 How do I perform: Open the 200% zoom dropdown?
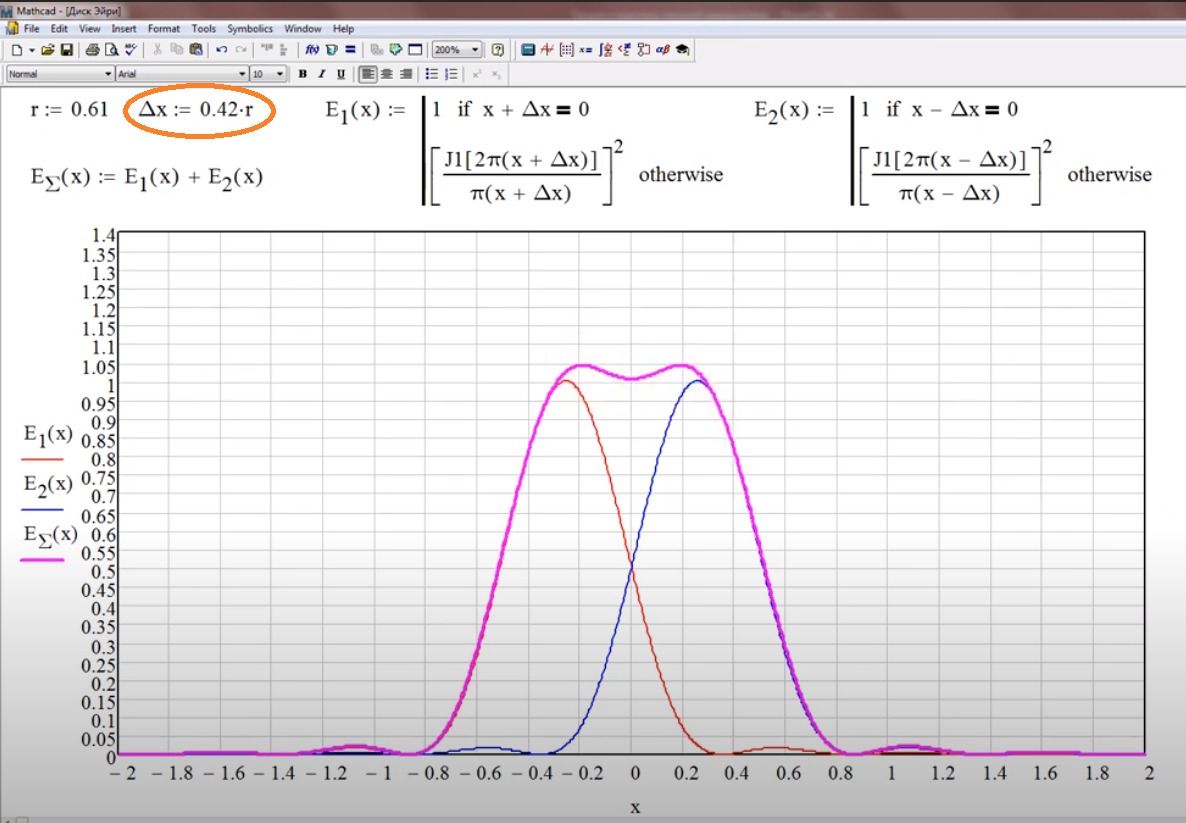[x=475, y=50]
